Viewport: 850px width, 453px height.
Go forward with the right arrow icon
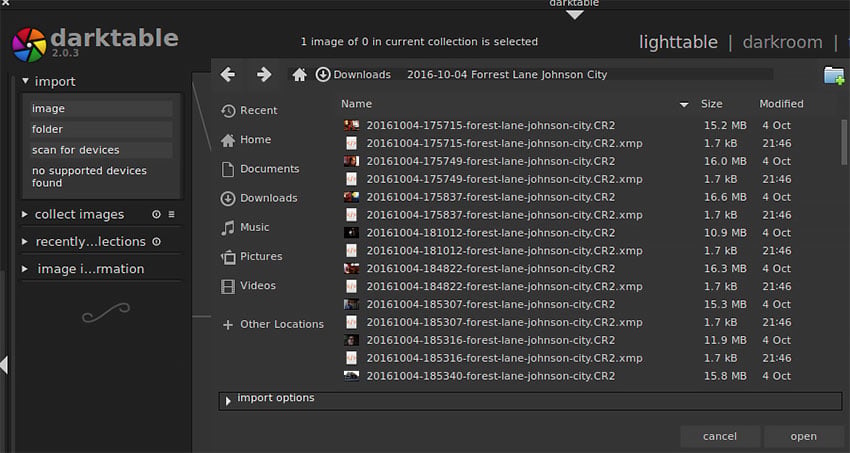(264, 74)
